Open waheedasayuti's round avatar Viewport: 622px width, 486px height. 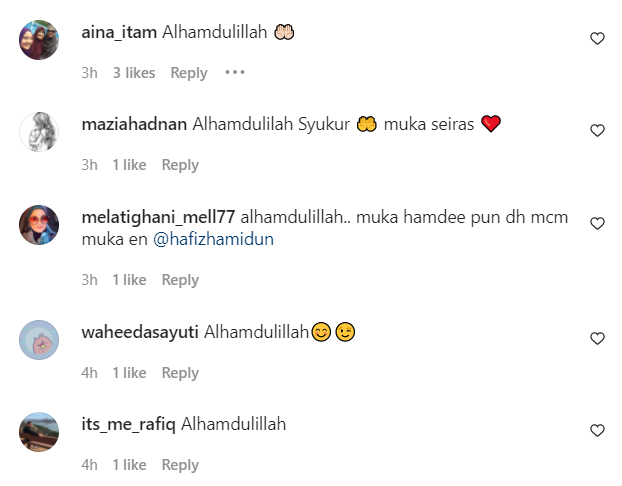click(39, 340)
